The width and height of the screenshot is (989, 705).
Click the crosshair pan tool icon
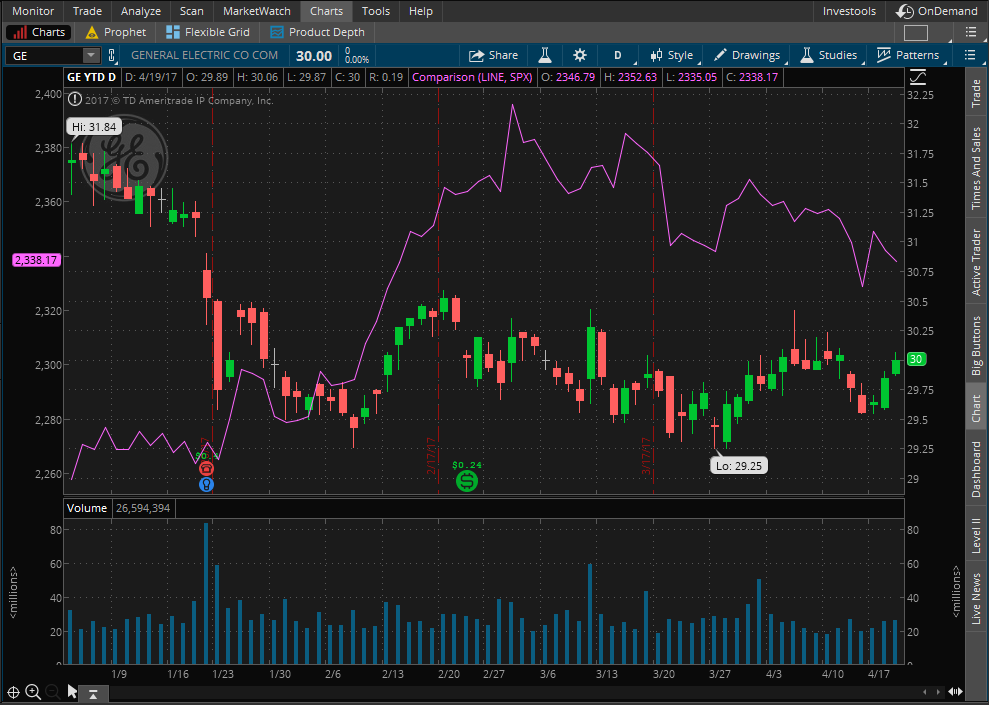[x=13, y=692]
